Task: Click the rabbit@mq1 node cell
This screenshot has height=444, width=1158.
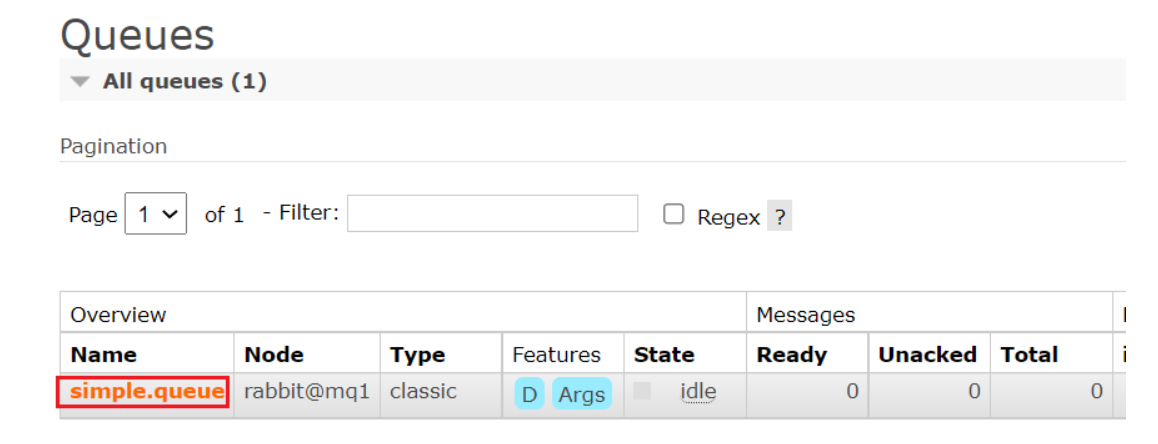Action: [307, 392]
